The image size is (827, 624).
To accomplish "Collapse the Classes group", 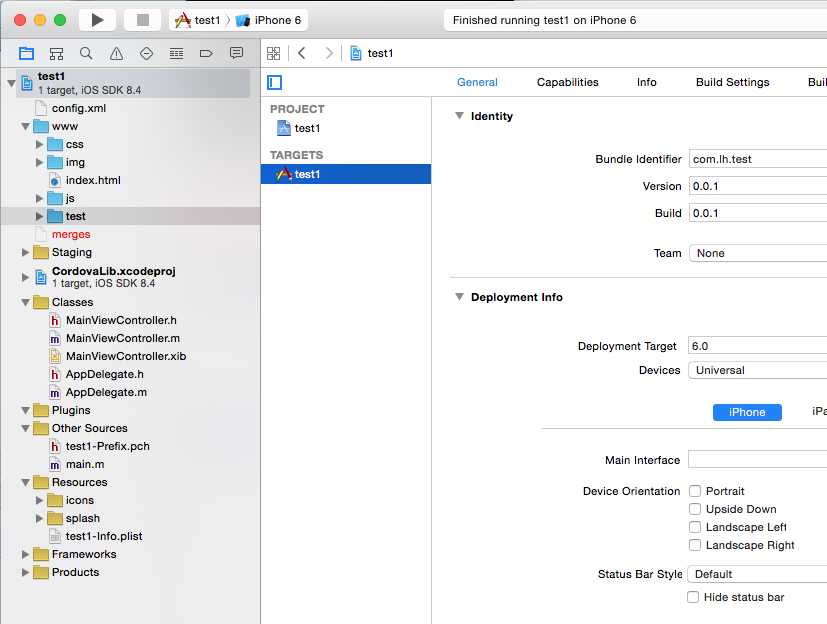I will click(x=25, y=302).
